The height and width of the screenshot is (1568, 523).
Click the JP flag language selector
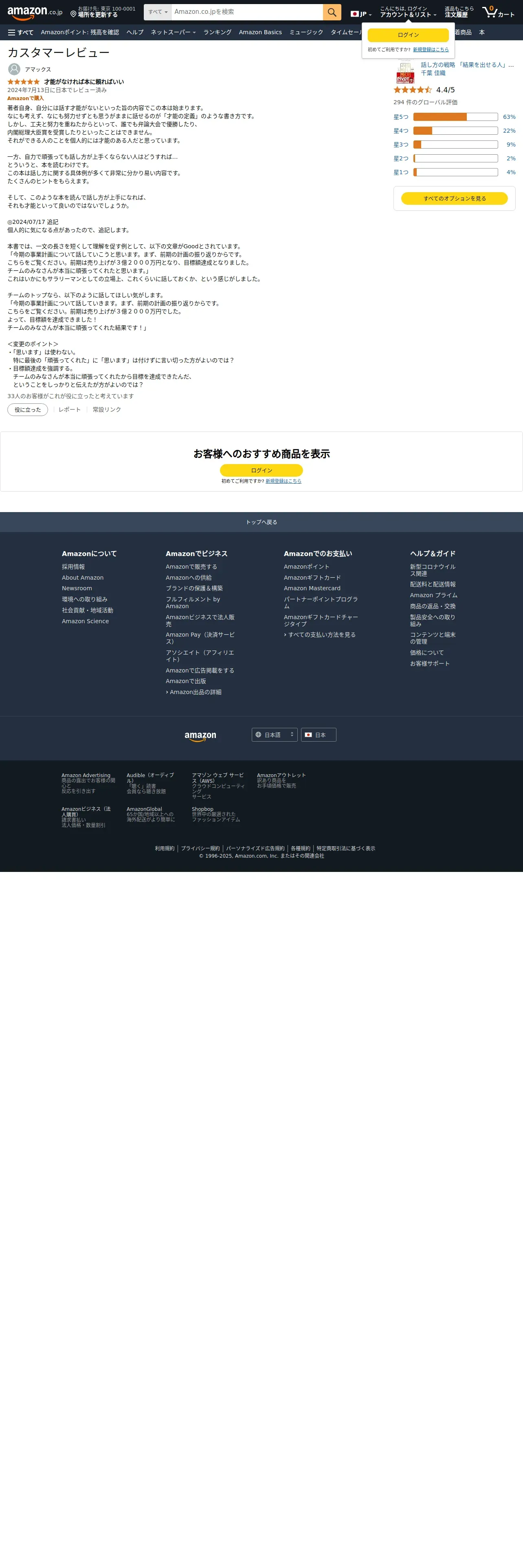point(361,13)
